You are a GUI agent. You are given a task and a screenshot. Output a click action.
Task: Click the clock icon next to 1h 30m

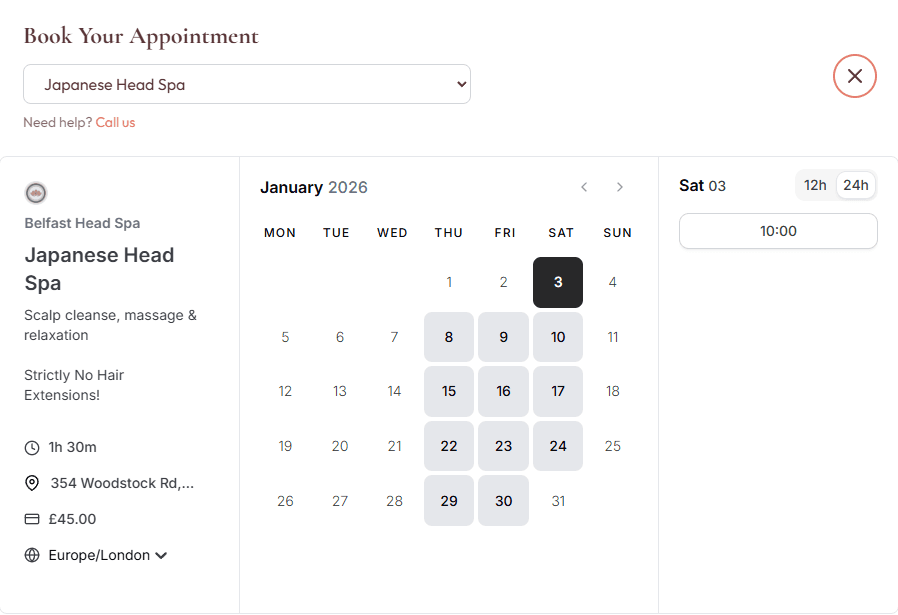pos(31,447)
